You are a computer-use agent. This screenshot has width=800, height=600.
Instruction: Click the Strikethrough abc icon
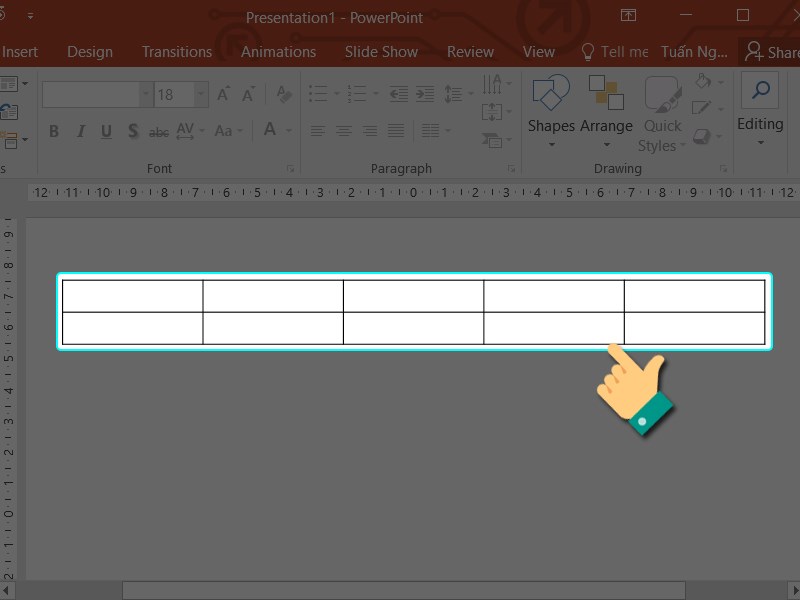click(x=159, y=131)
